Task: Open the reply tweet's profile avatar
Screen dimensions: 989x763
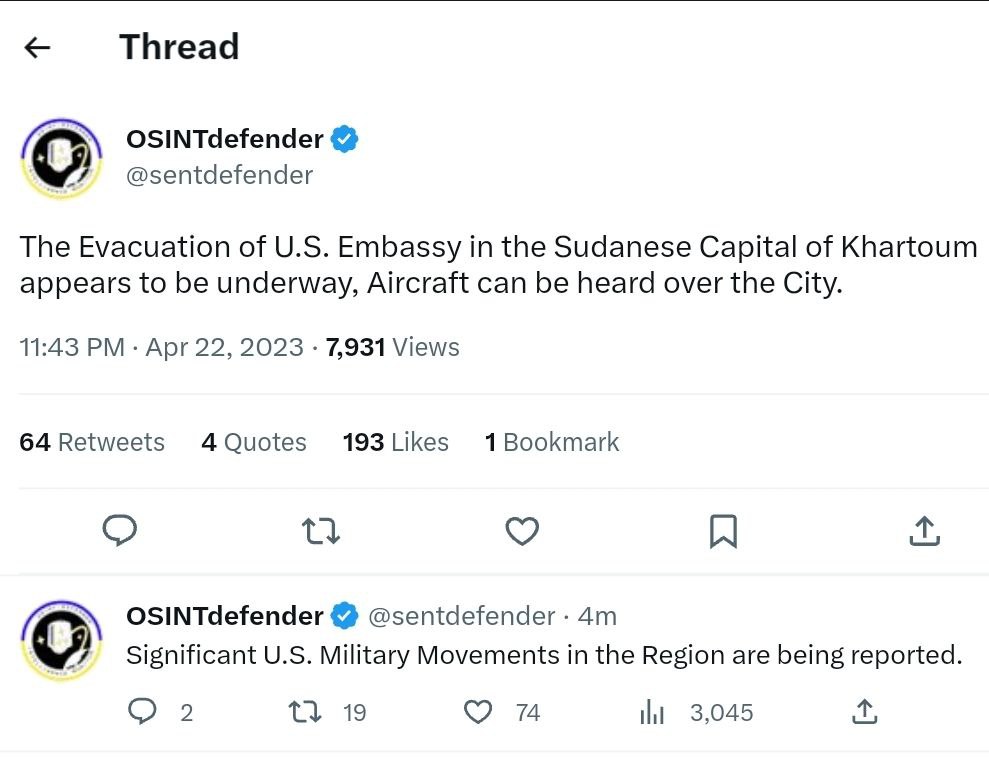Action: pos(61,640)
